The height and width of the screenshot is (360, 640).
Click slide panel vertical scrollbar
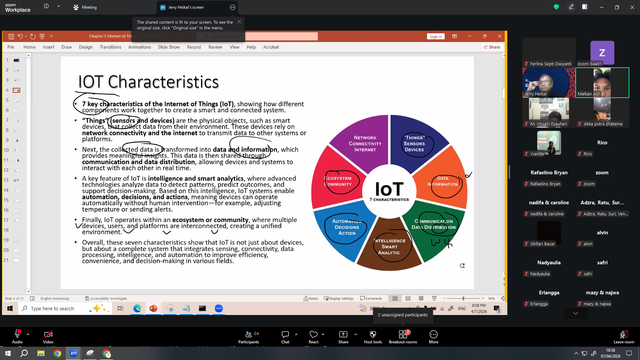point(28,173)
